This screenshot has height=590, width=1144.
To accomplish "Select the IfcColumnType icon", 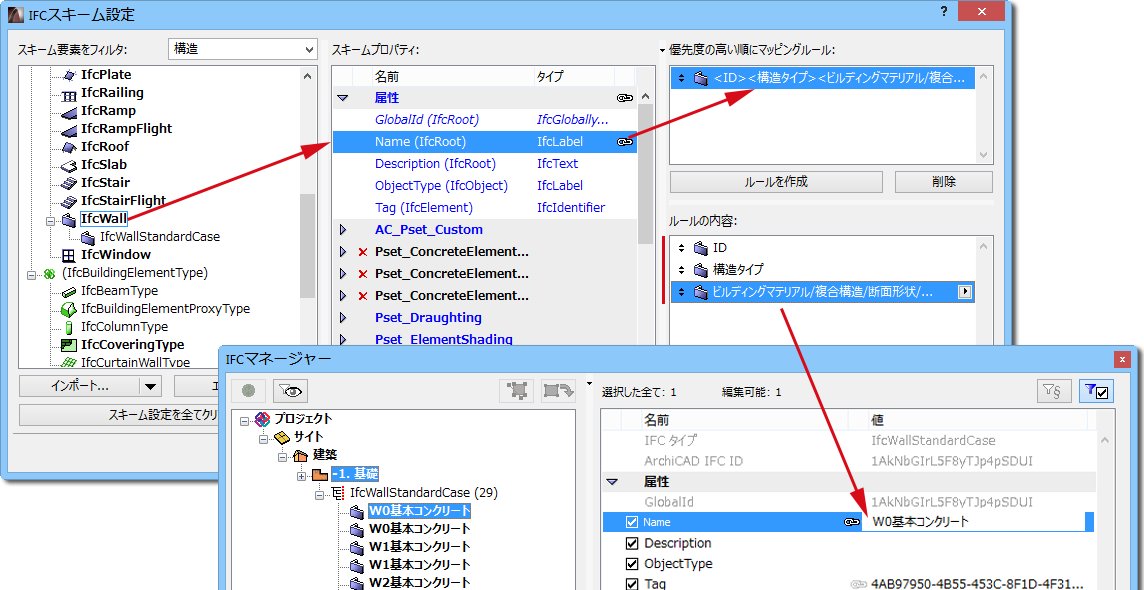I will point(69,327).
